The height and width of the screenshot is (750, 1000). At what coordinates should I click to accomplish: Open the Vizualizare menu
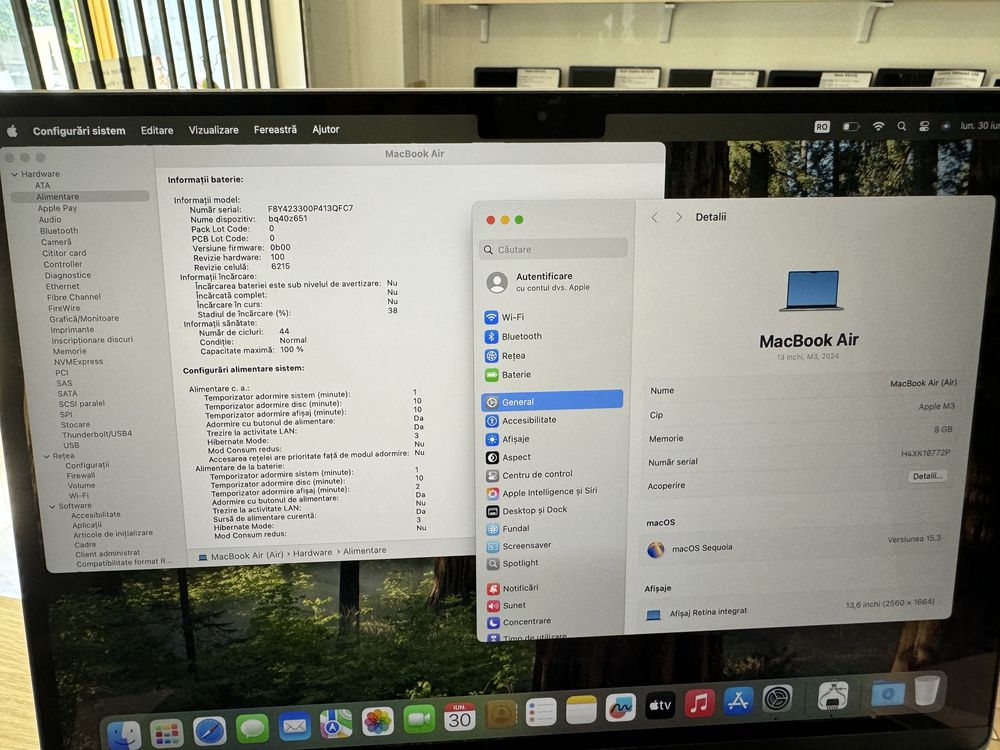click(214, 129)
